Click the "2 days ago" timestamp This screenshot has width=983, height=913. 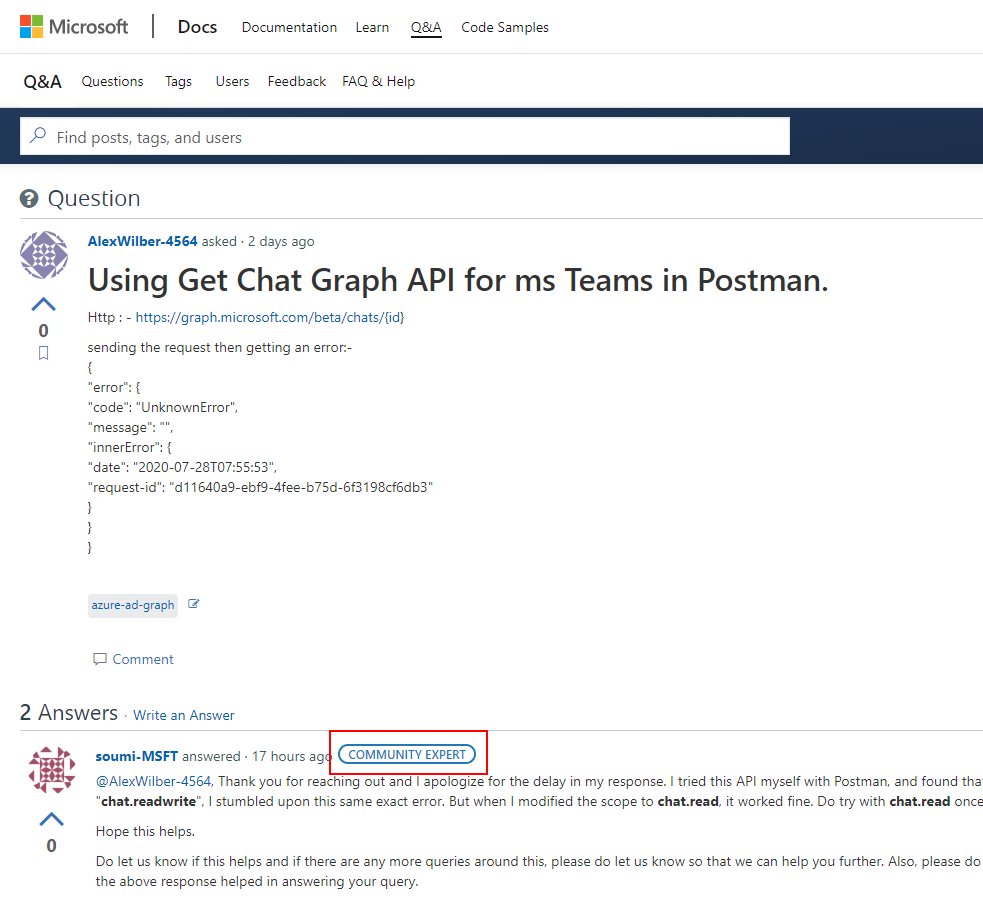pos(281,241)
